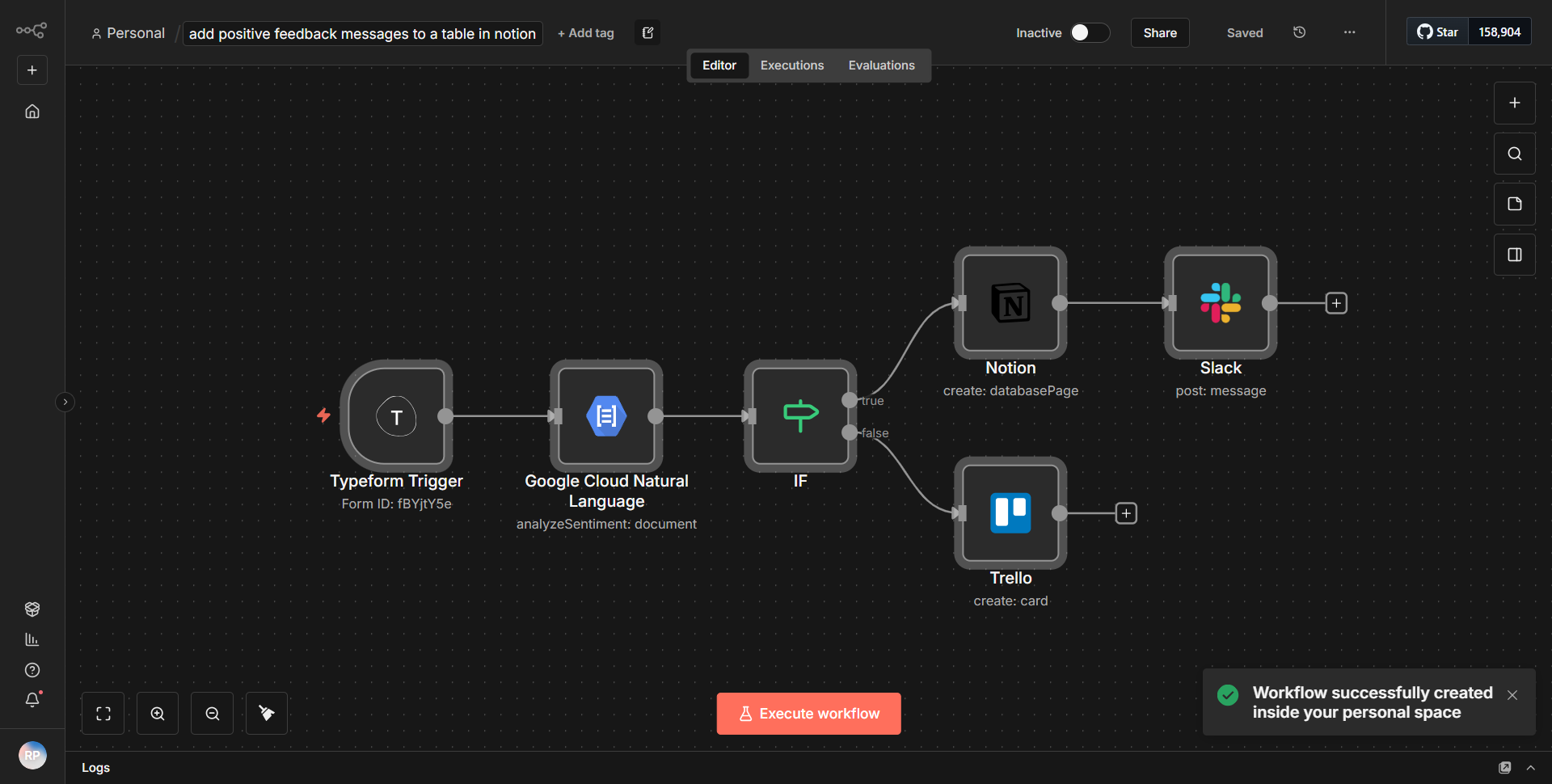Open the RP user avatar menu
This screenshot has width=1552, height=784.
(x=32, y=756)
